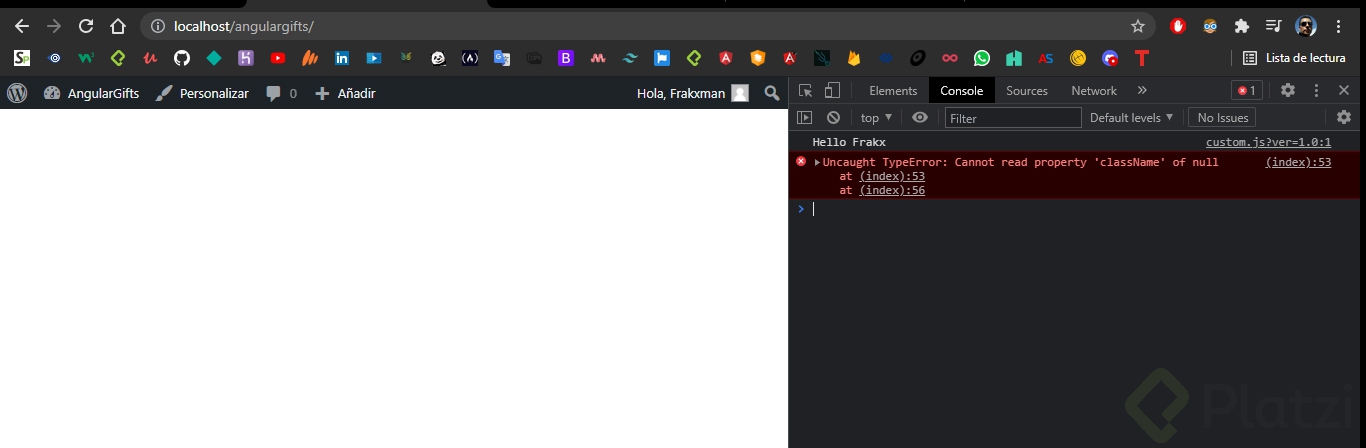Toggle the console sidebar panel
Screen dimensions: 1366x448
804,118
